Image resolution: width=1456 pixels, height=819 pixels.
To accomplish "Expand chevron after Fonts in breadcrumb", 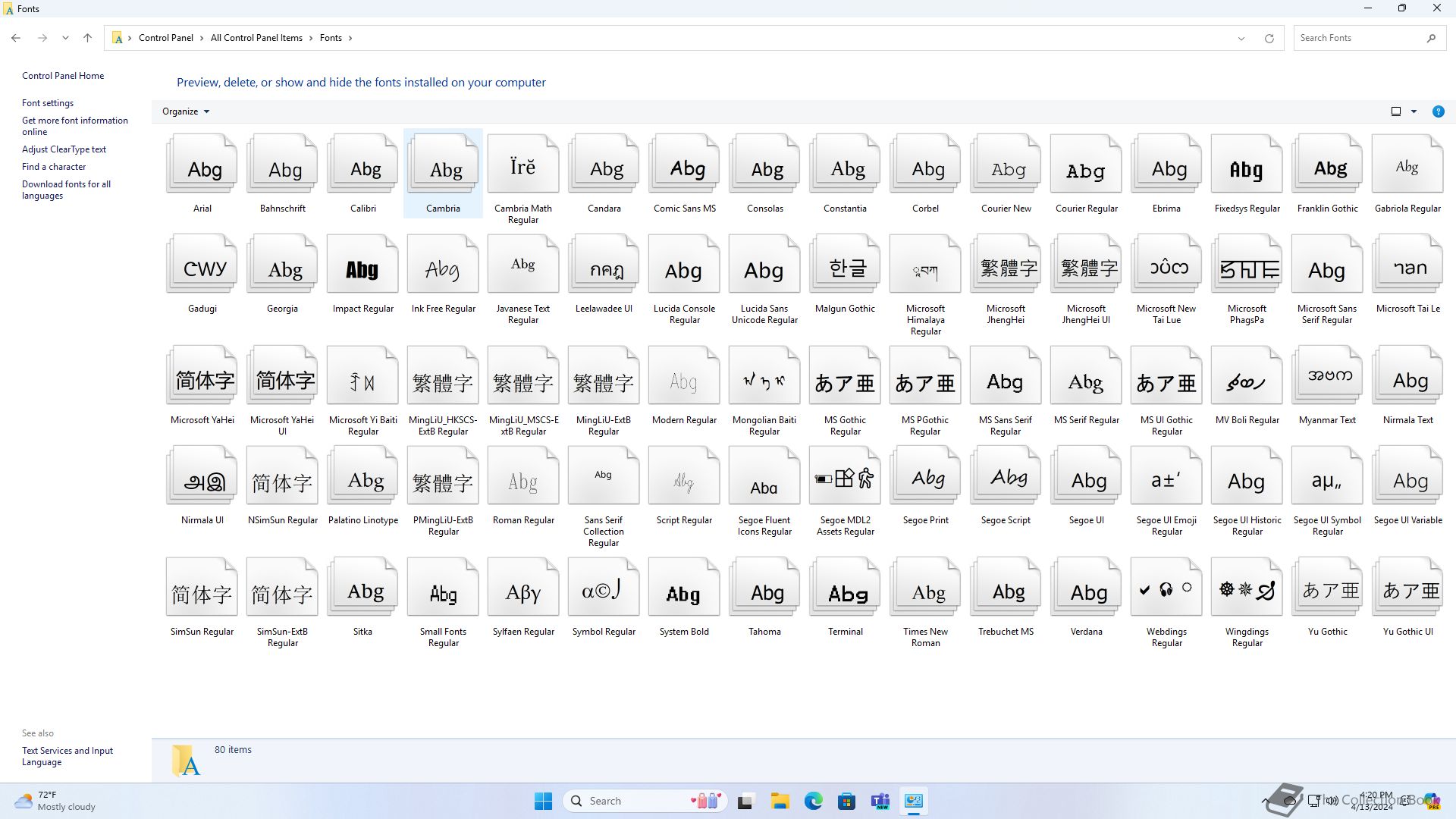I will coord(350,38).
